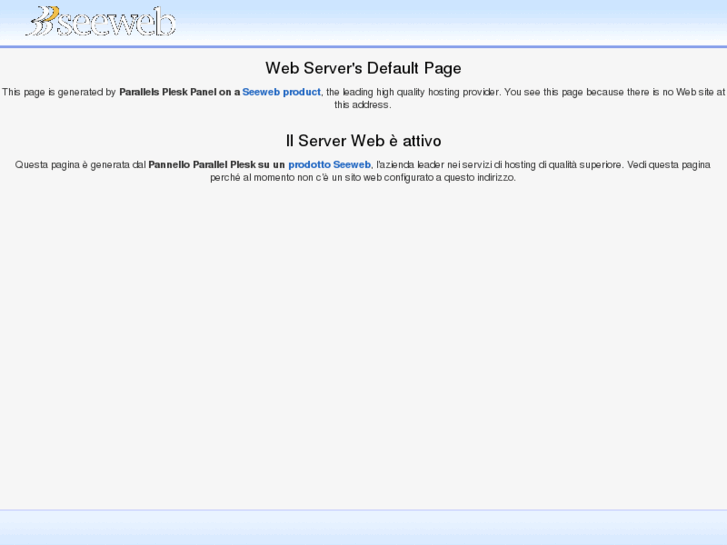
Task: Click text "the leading high quality hosting provider"
Action: coord(413,92)
